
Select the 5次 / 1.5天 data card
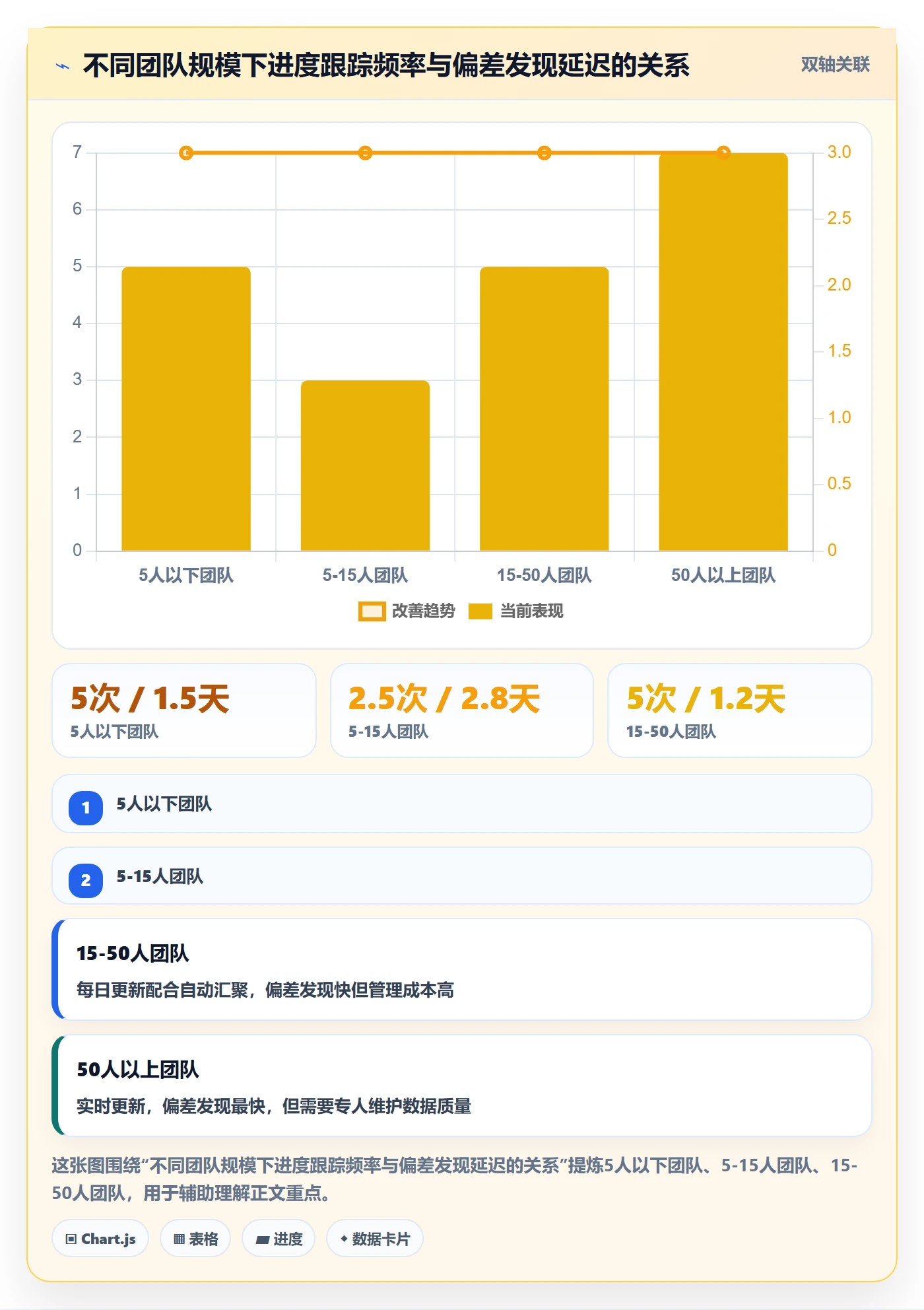[184, 710]
